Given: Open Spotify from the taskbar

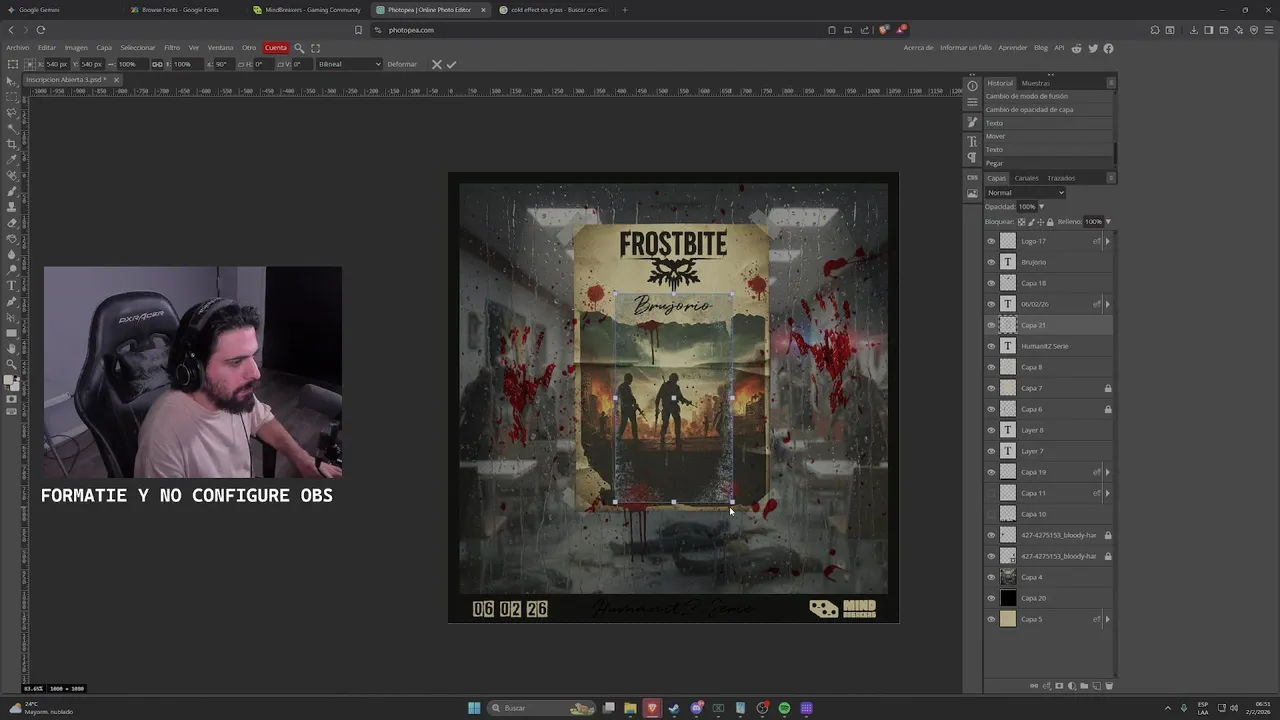Looking at the screenshot, I should [x=784, y=708].
